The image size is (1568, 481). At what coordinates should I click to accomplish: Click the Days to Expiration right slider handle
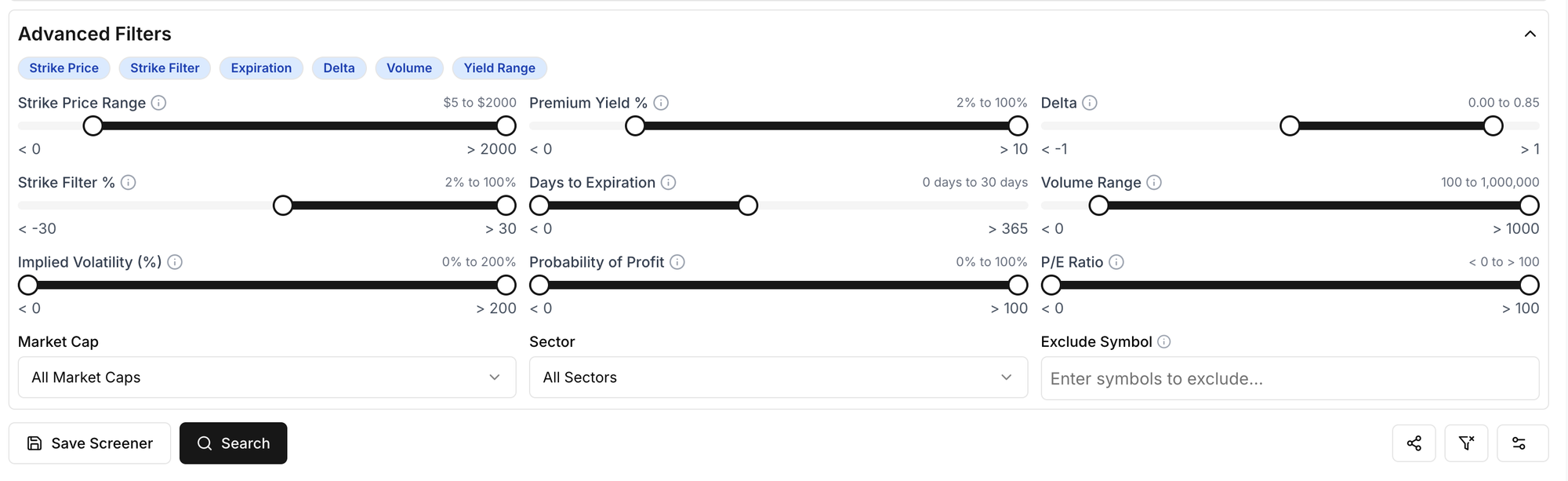pos(748,206)
